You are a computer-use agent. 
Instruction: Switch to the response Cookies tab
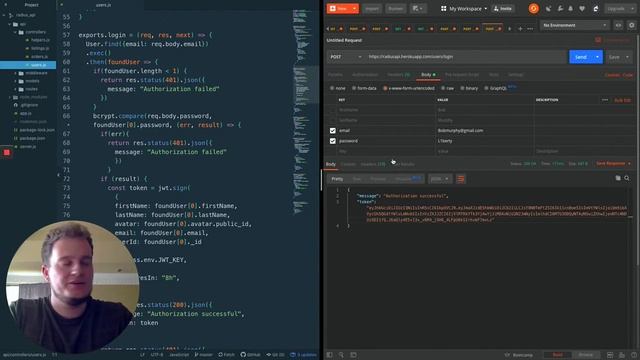point(348,164)
